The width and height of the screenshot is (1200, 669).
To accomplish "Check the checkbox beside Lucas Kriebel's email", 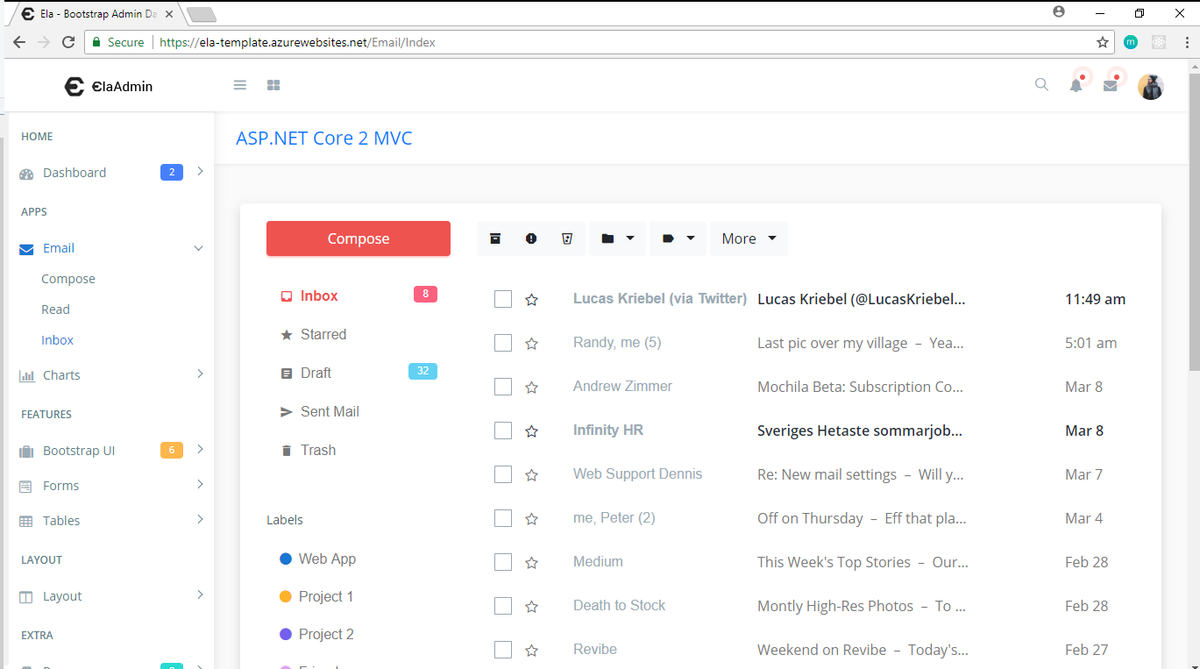I will pos(502,298).
